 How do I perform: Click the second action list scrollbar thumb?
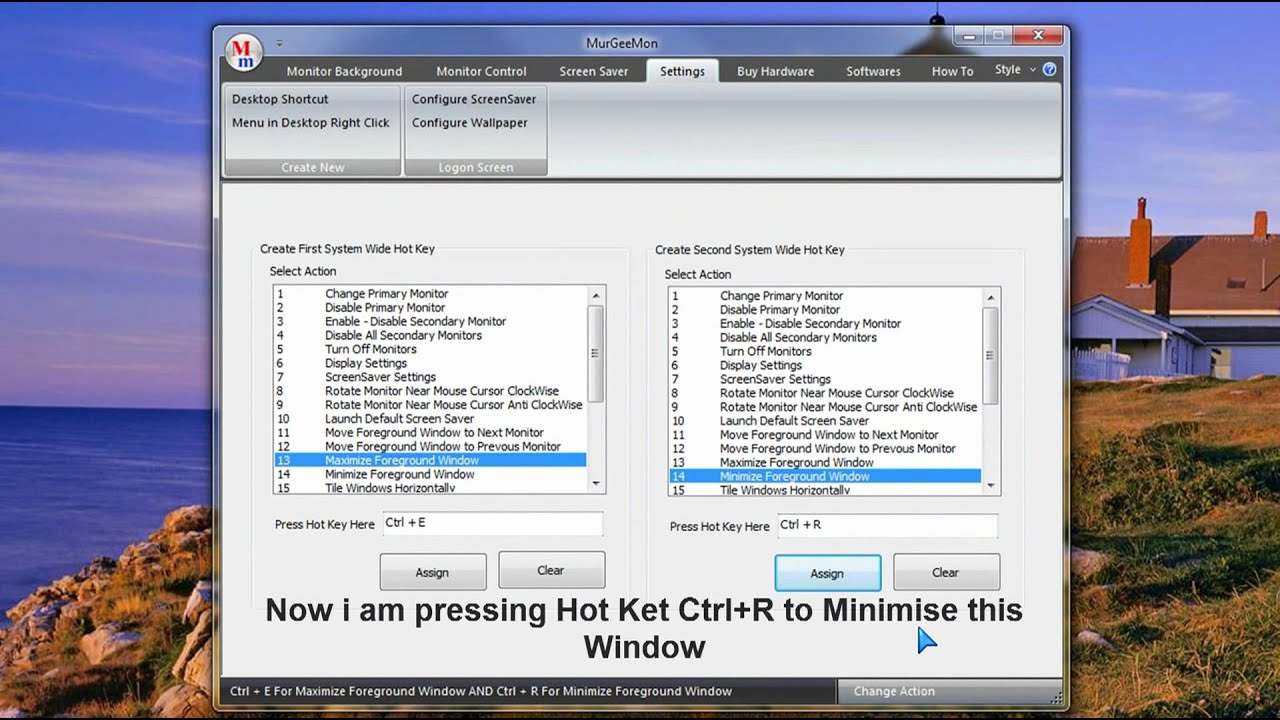click(x=991, y=355)
